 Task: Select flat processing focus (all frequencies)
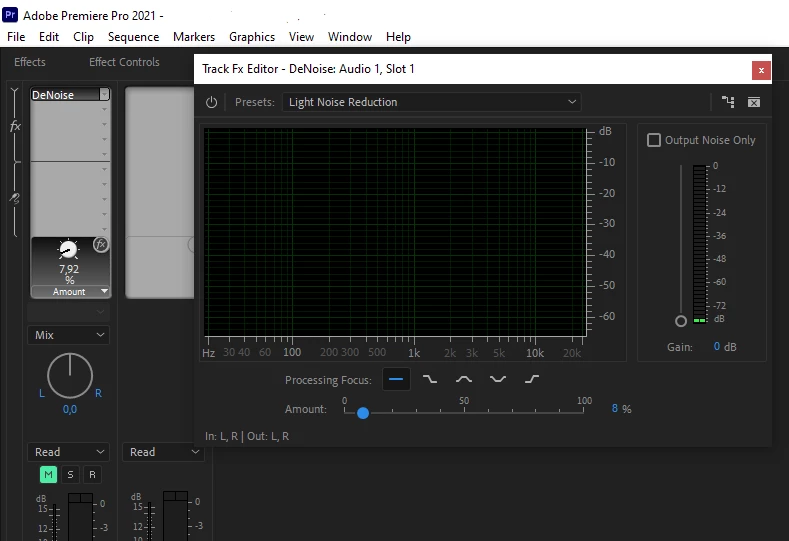pos(396,379)
